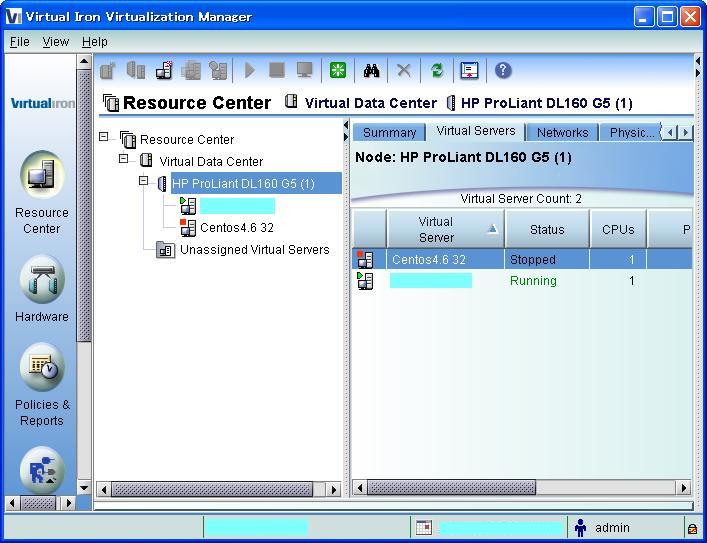This screenshot has height=543, width=707.
Task: Select Centos4.6 32 table row name
Action: click(428, 259)
